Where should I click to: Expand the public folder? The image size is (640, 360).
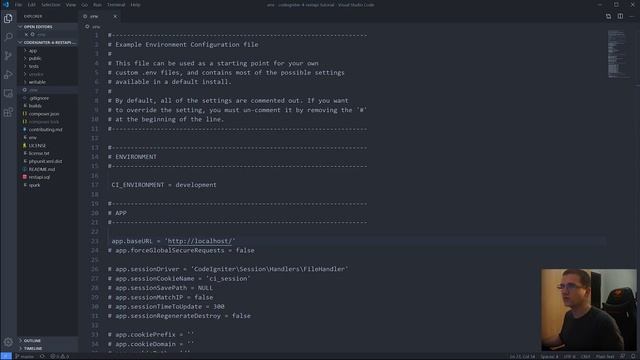(48, 58)
